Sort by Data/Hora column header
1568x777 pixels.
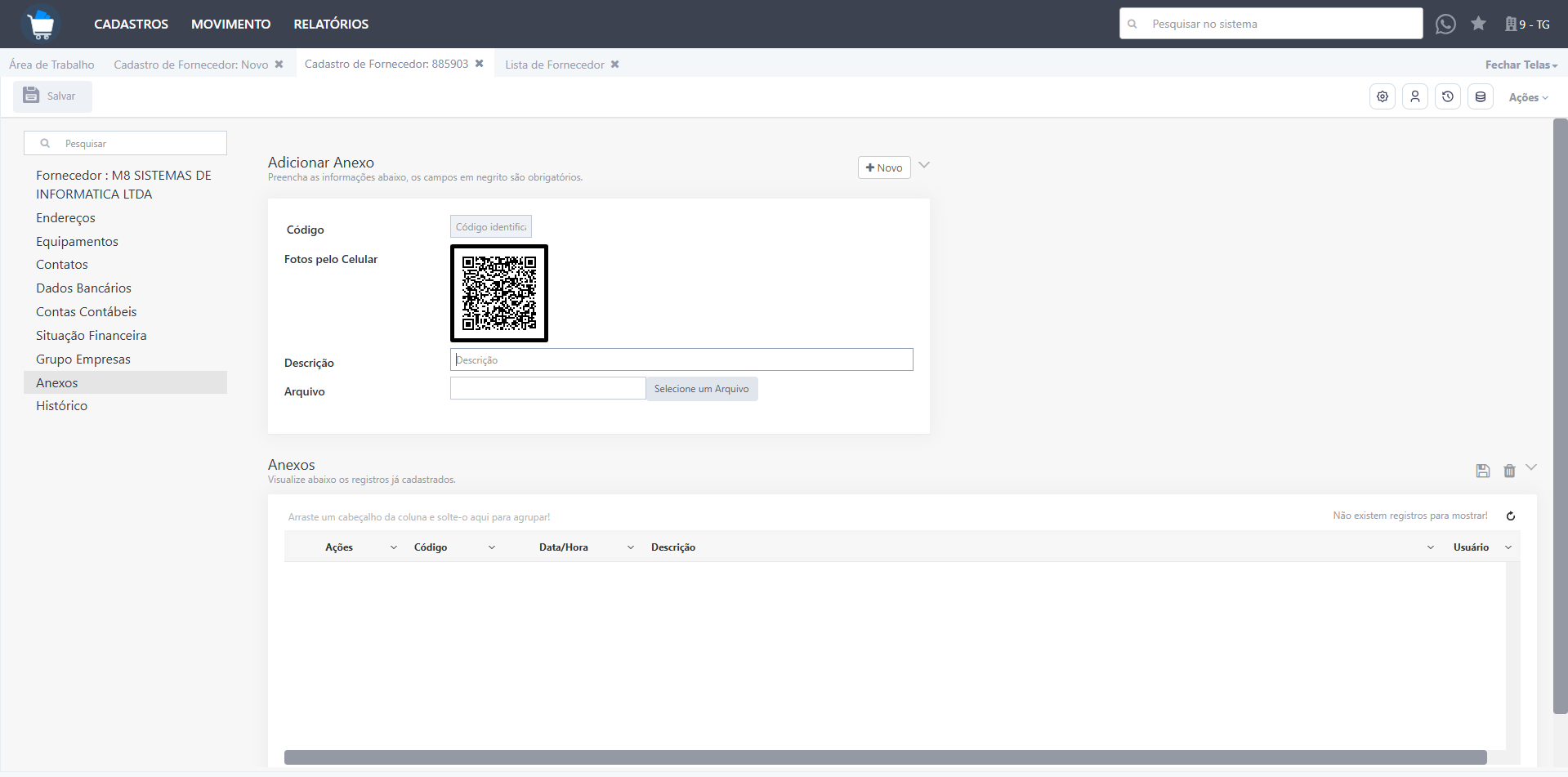pos(564,547)
